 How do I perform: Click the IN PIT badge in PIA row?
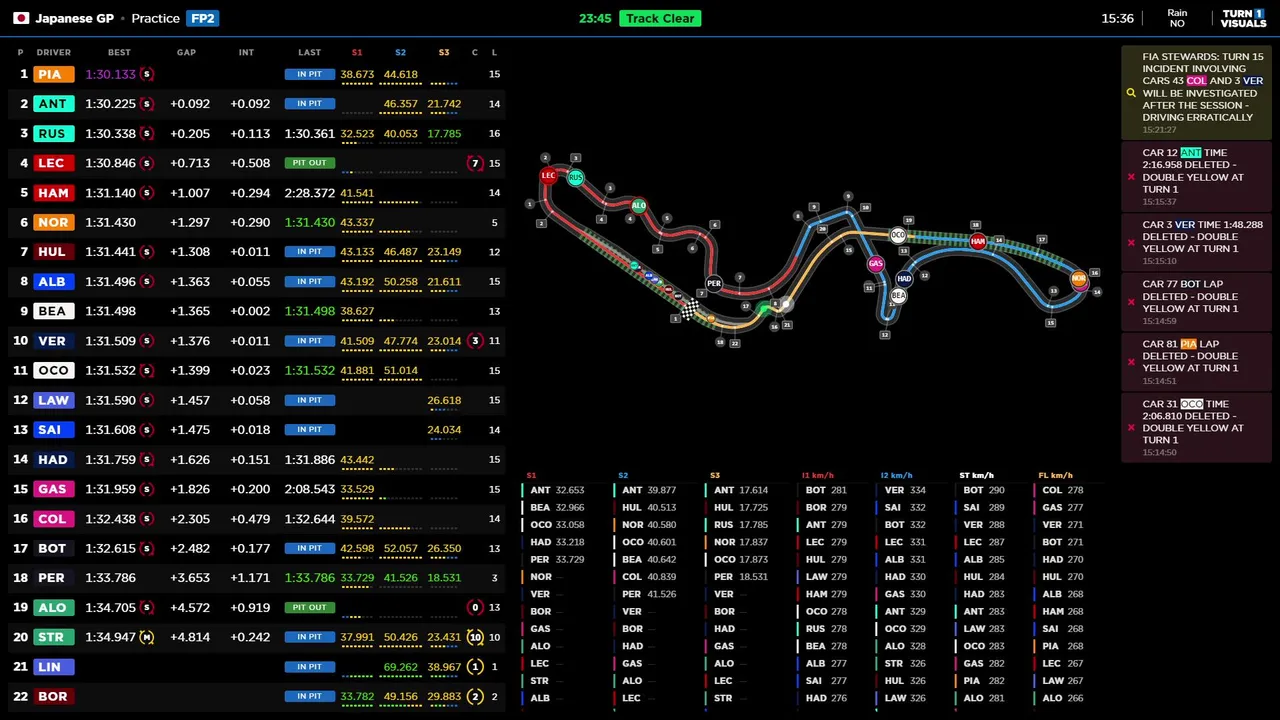click(309, 74)
